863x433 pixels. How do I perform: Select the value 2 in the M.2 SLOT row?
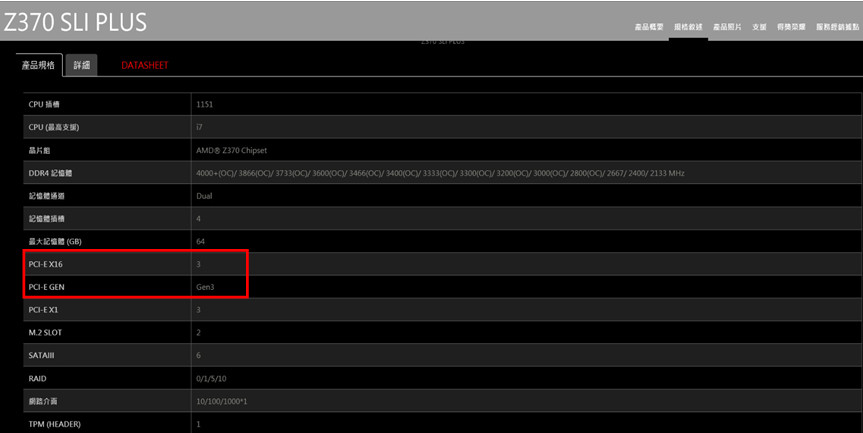tap(199, 333)
